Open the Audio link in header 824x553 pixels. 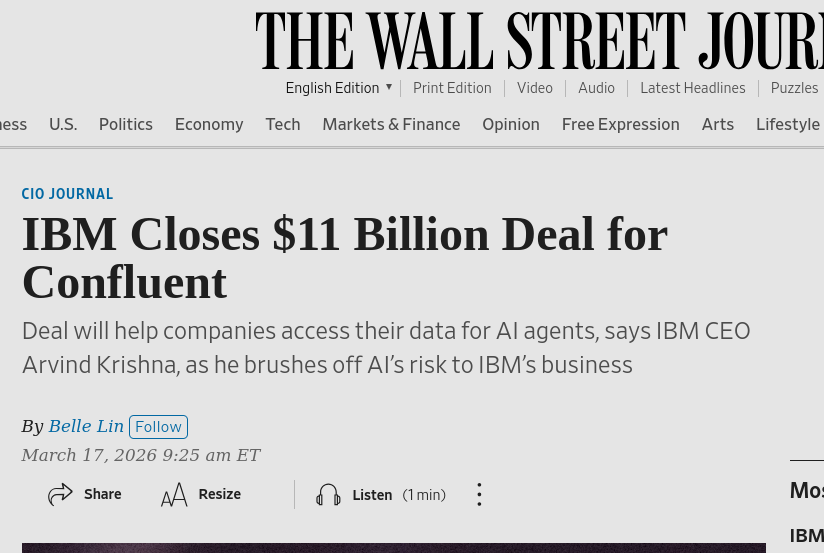click(596, 88)
